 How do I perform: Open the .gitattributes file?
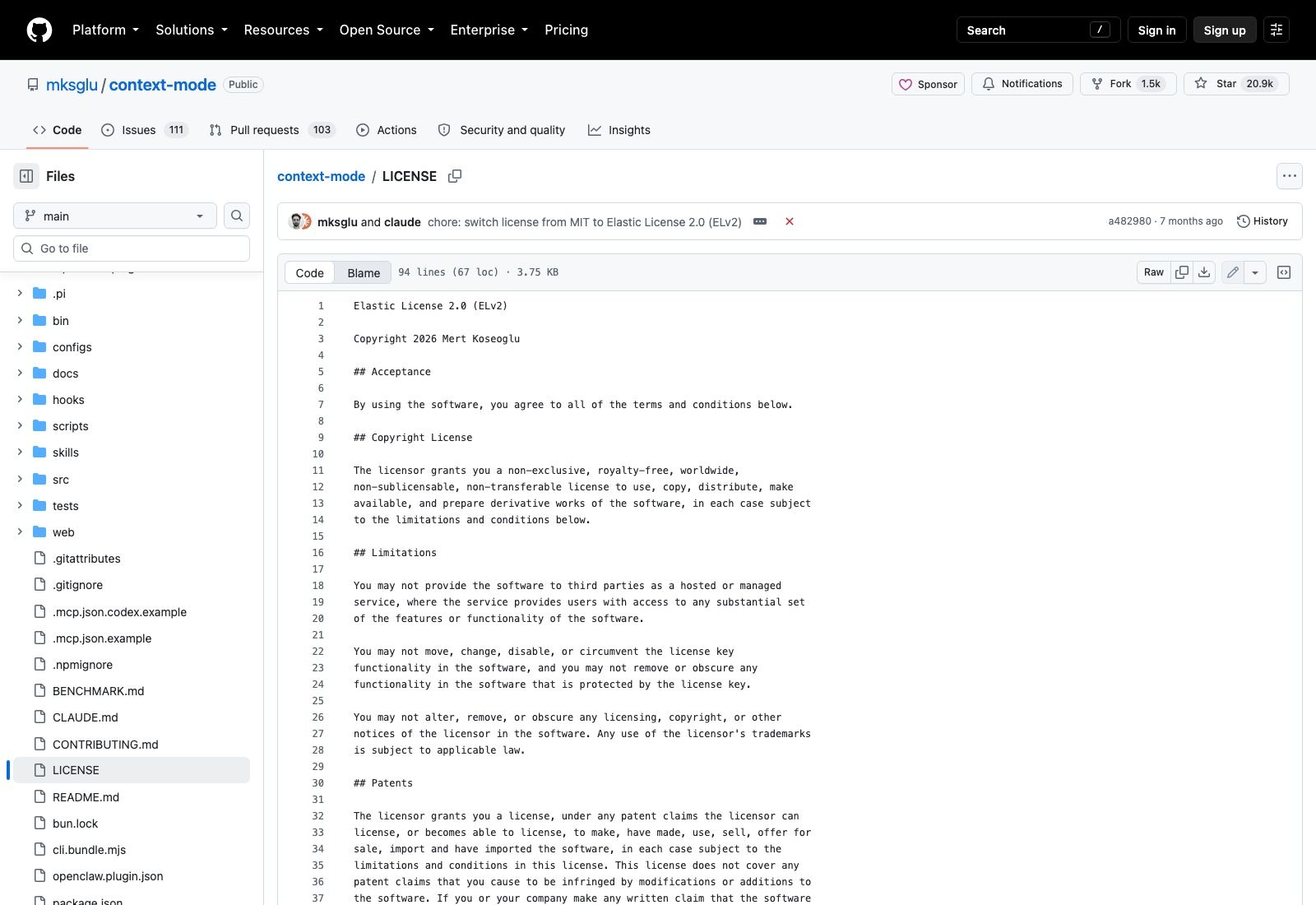86,559
